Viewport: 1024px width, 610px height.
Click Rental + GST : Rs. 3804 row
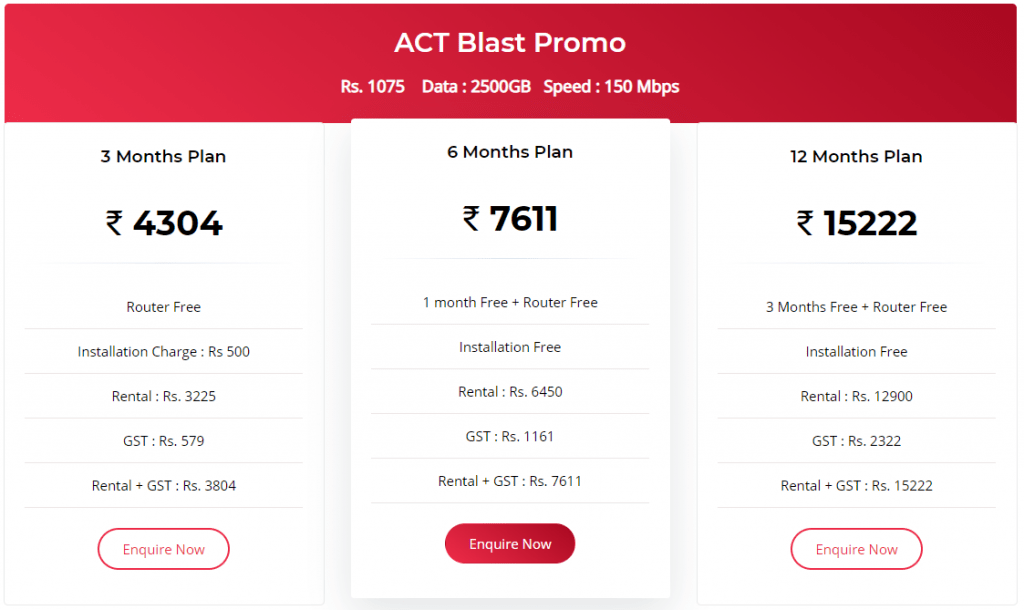[163, 485]
